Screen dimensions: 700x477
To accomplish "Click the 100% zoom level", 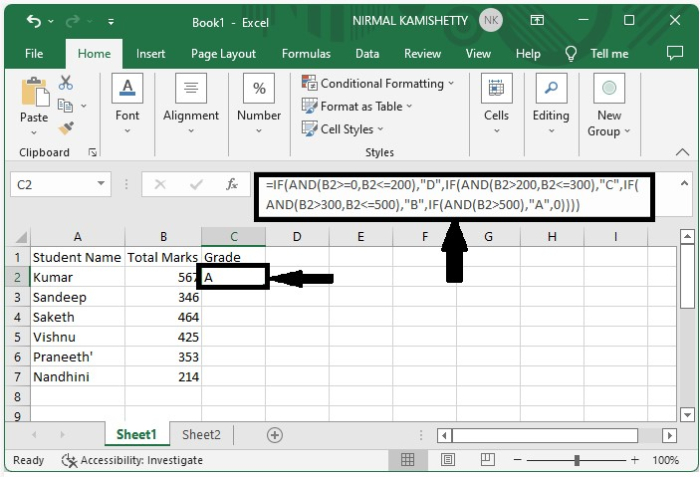I will coord(665,460).
